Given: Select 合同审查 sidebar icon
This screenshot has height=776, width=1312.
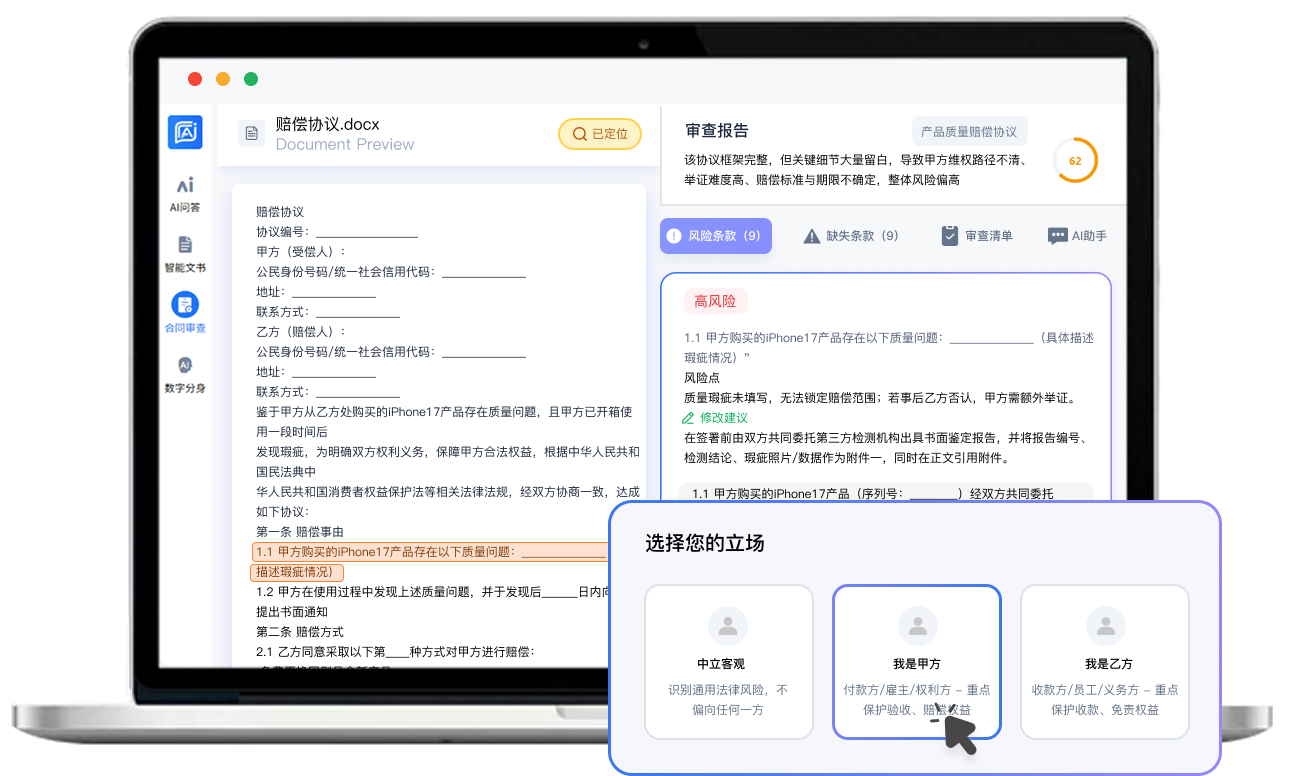Looking at the screenshot, I should coord(185,313).
